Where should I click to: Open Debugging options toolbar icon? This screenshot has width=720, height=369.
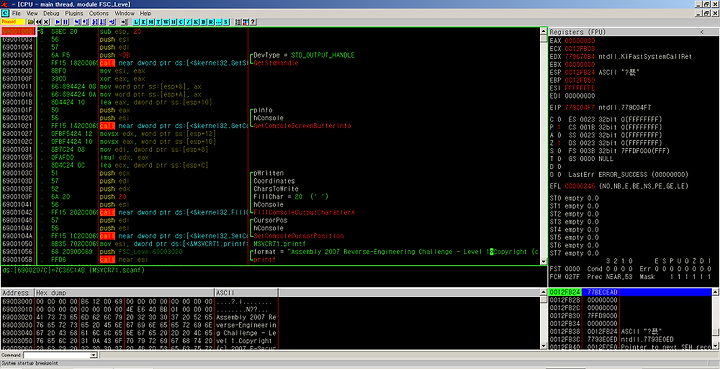tap(238, 22)
